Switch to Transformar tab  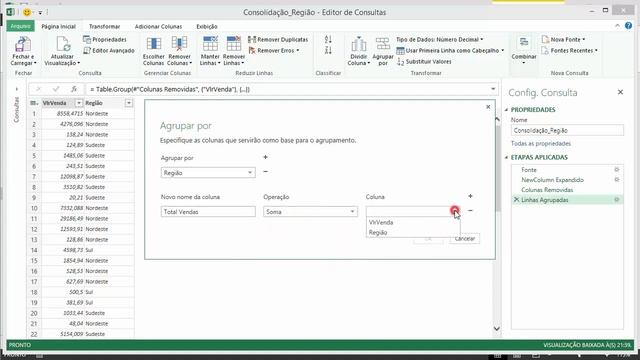[104, 27]
